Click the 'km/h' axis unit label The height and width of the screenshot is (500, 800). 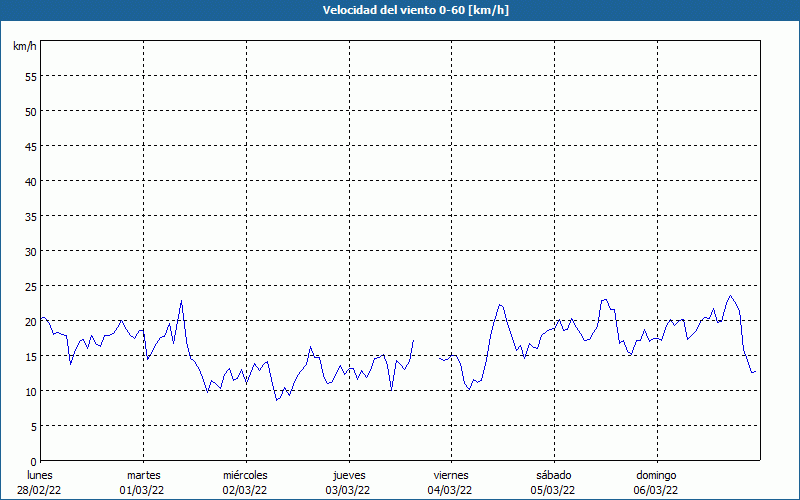tap(24, 46)
